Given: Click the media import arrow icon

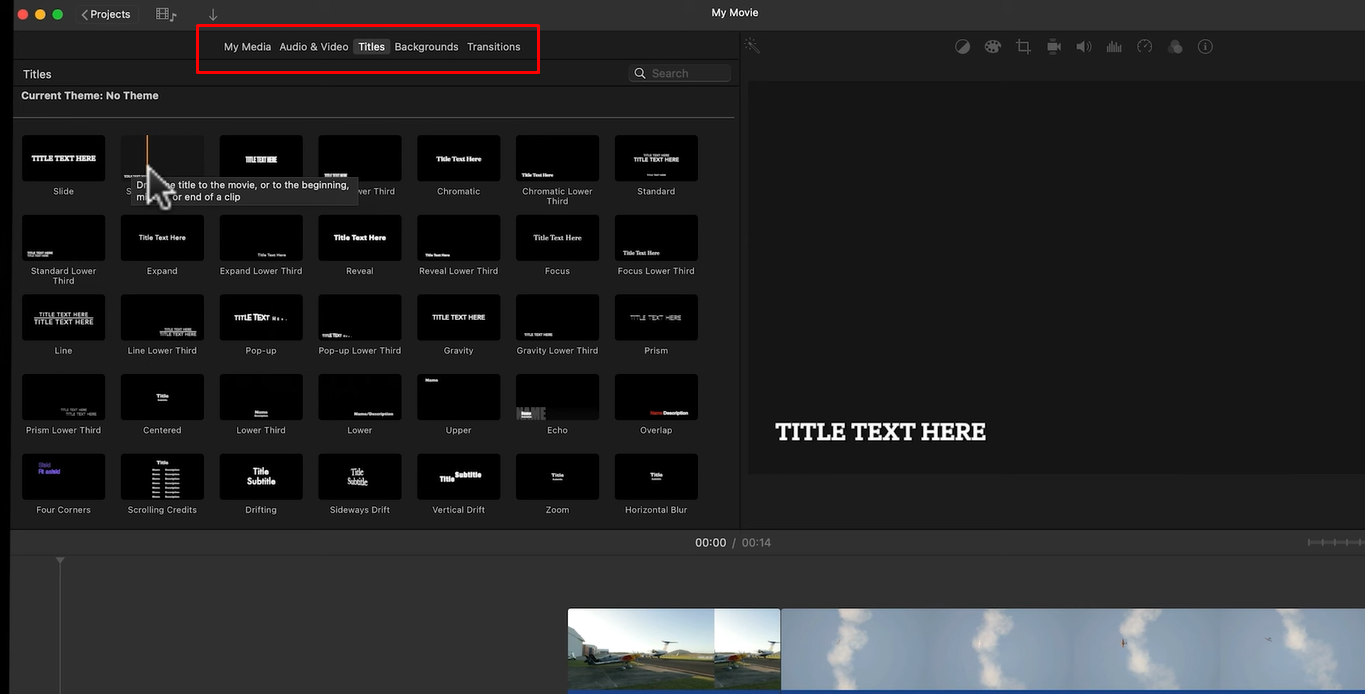Looking at the screenshot, I should click(212, 14).
